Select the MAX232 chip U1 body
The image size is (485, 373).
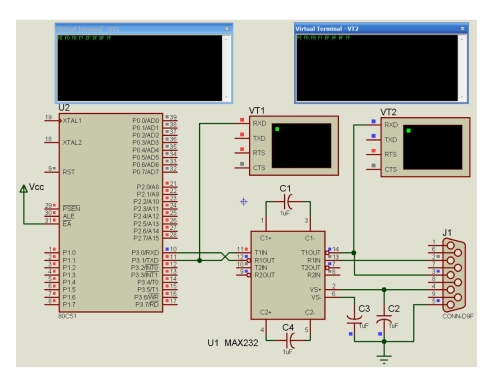click(x=288, y=275)
